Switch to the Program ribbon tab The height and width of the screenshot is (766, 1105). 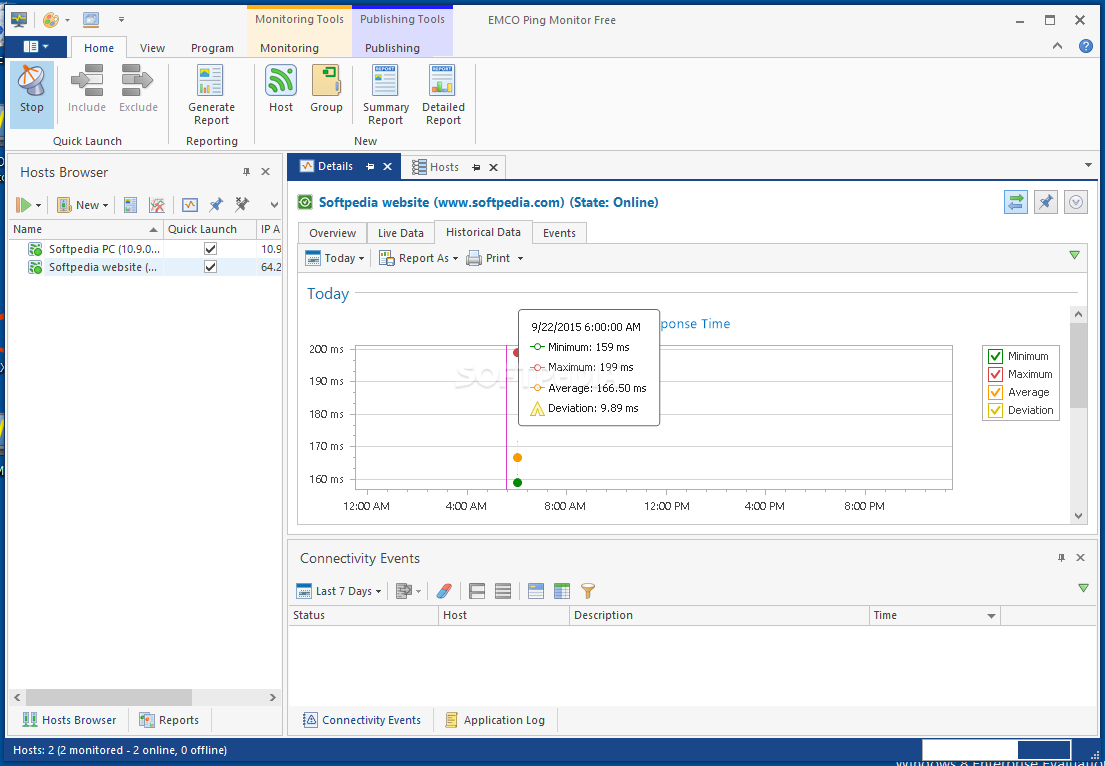[x=212, y=48]
